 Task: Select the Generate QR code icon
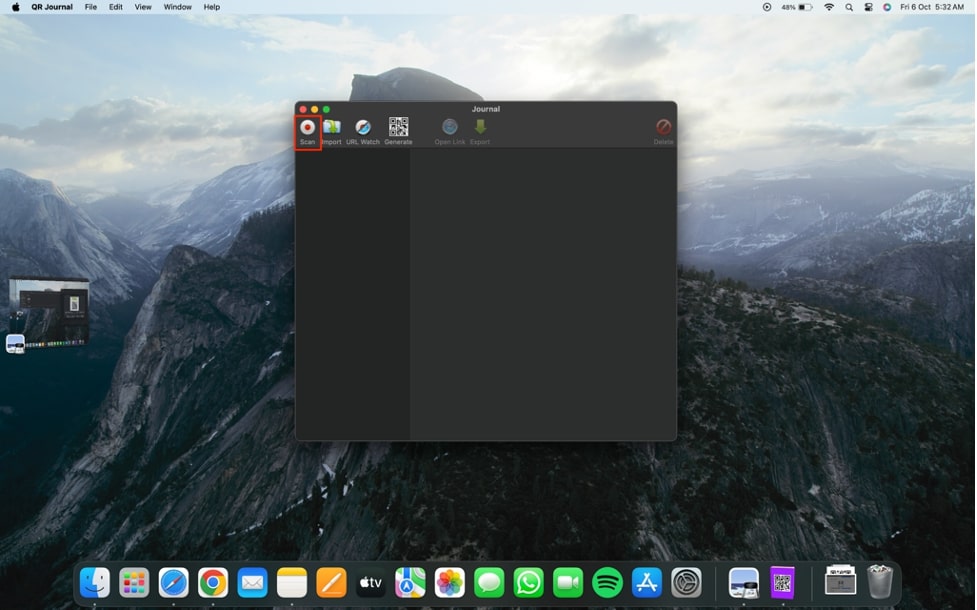[398, 127]
